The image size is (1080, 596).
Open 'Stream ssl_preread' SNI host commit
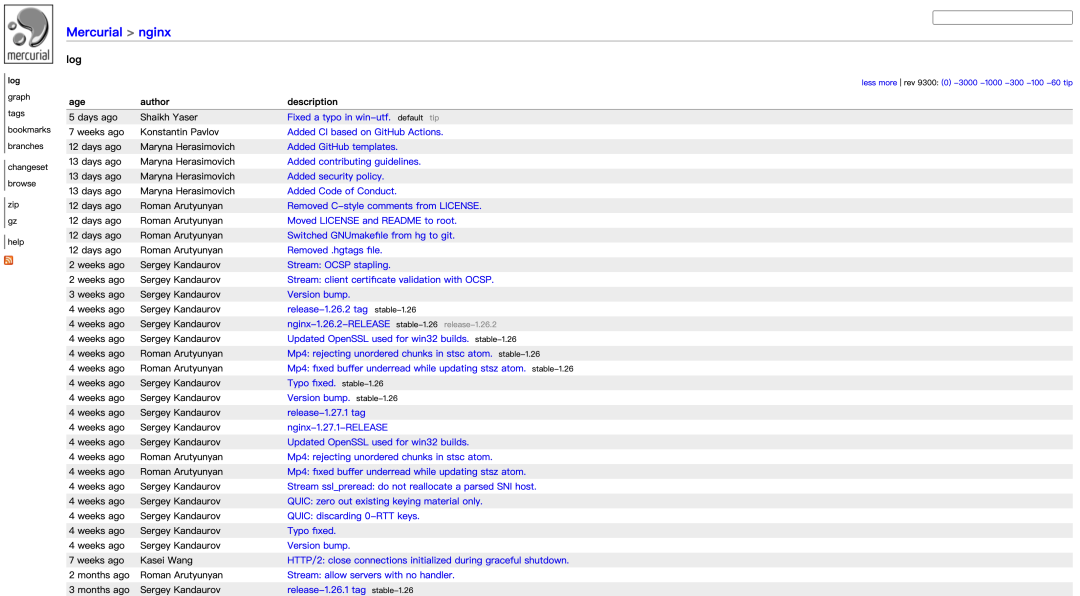412,486
